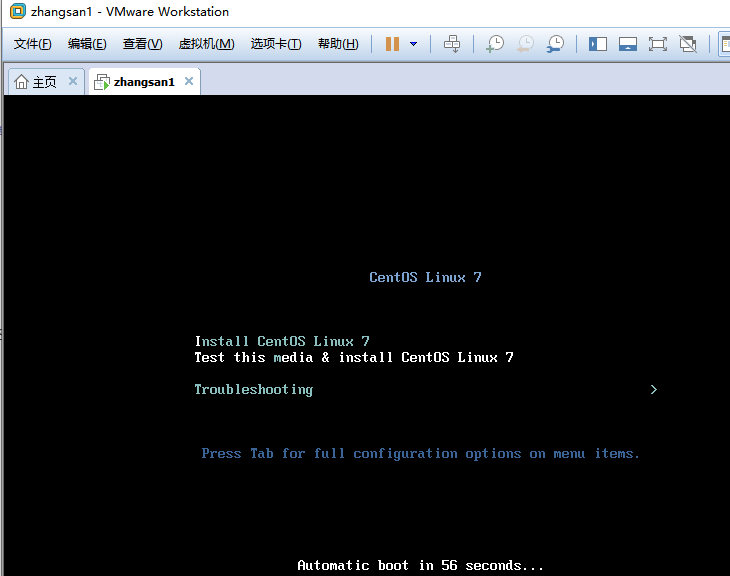The height and width of the screenshot is (576, 730).
Task: Open the 文件(F) menu
Action: 32,44
